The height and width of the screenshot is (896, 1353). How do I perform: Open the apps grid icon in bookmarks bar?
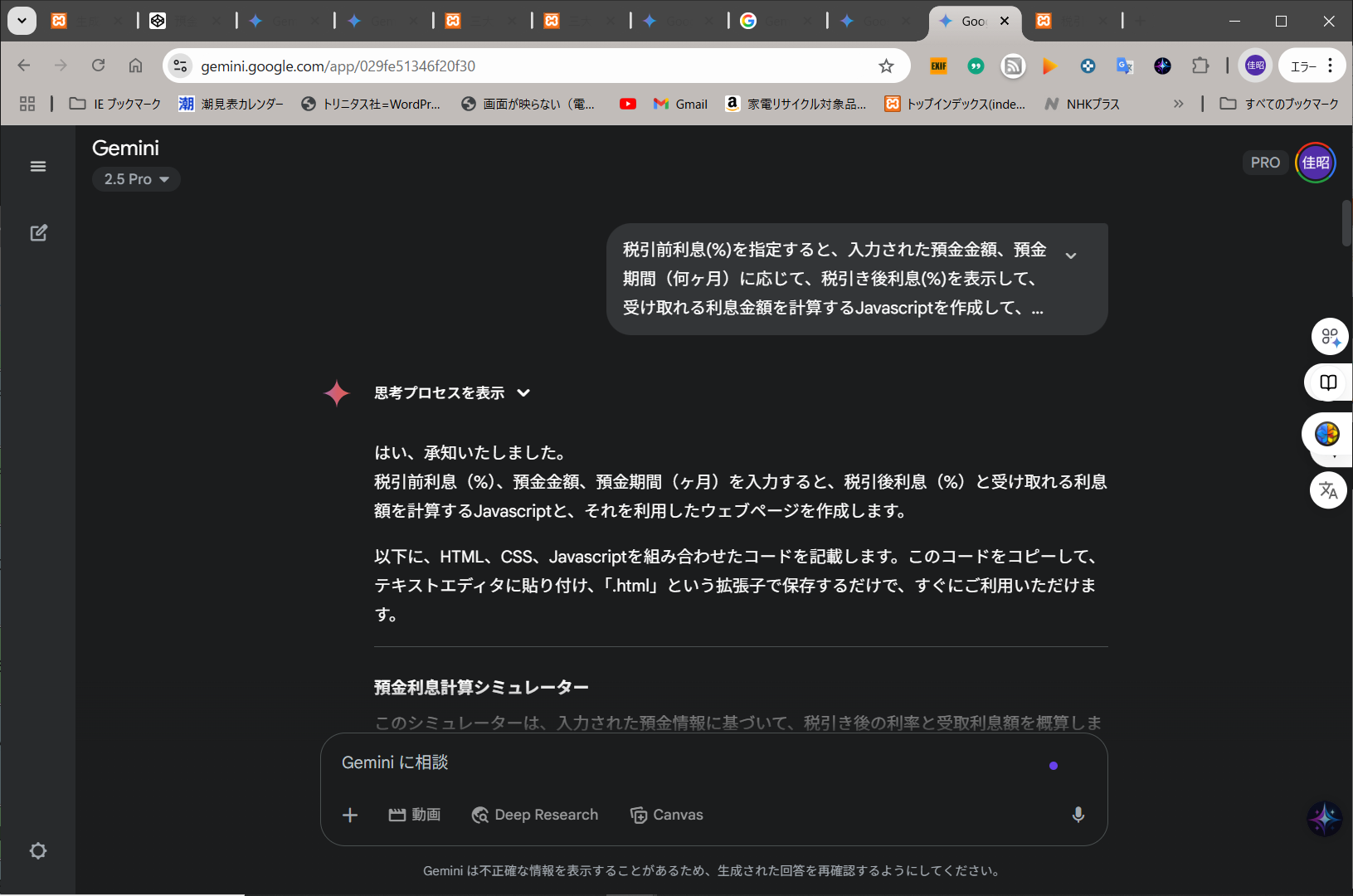pos(27,104)
